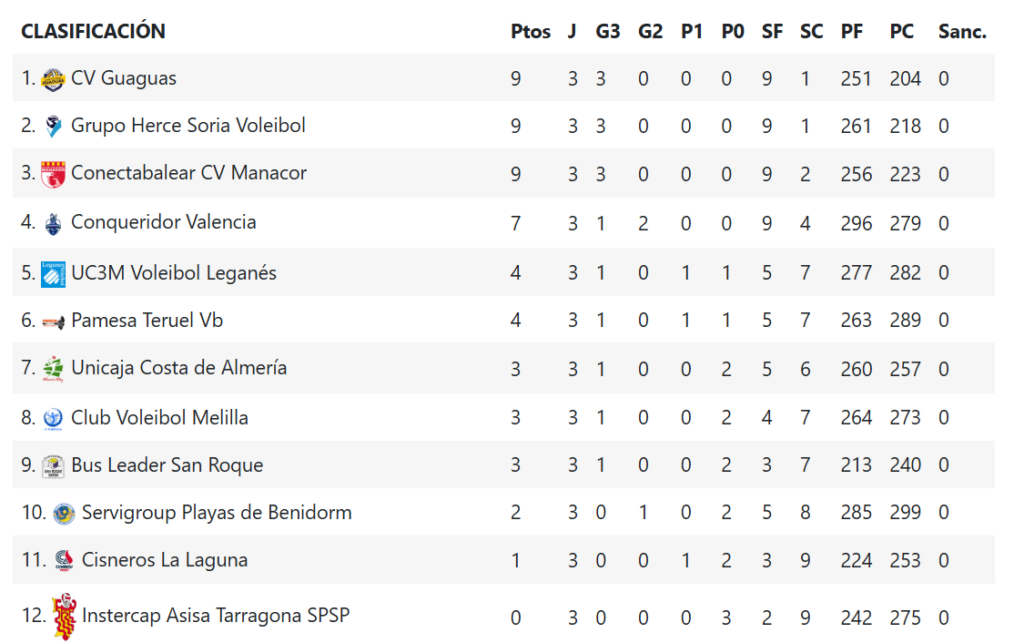Click the Ptos column header

(530, 31)
